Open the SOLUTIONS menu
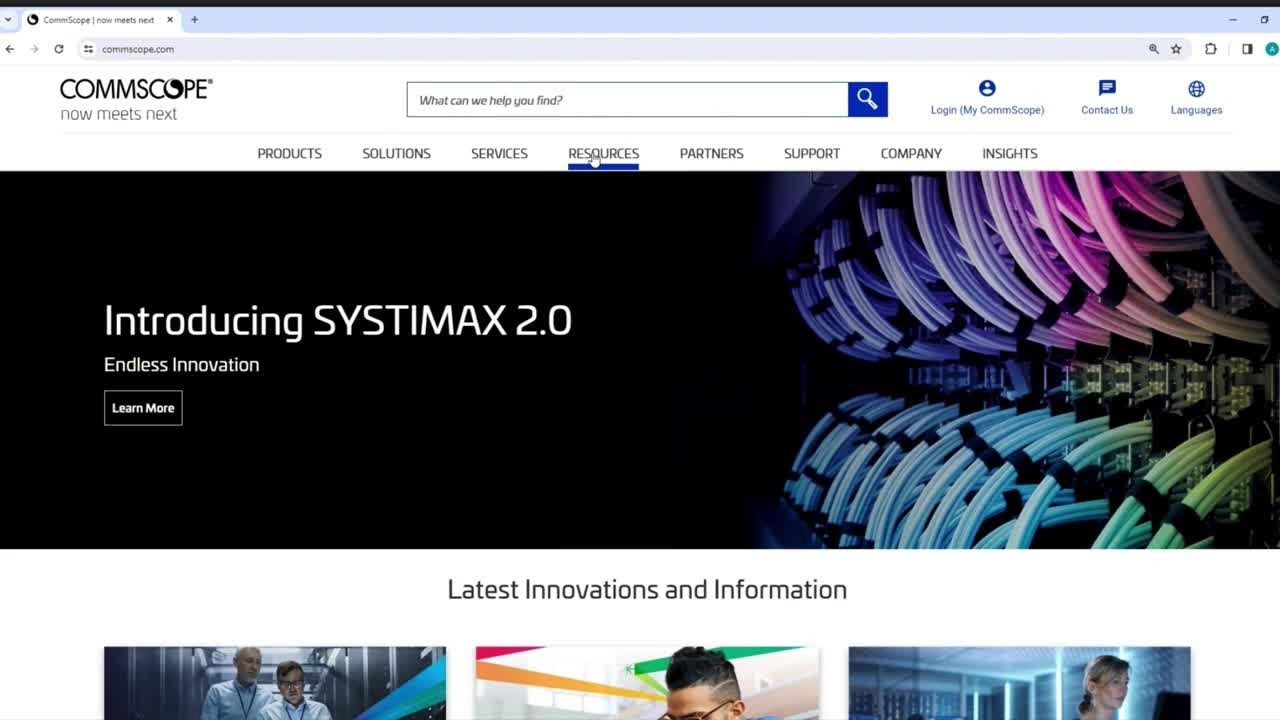 point(396,153)
